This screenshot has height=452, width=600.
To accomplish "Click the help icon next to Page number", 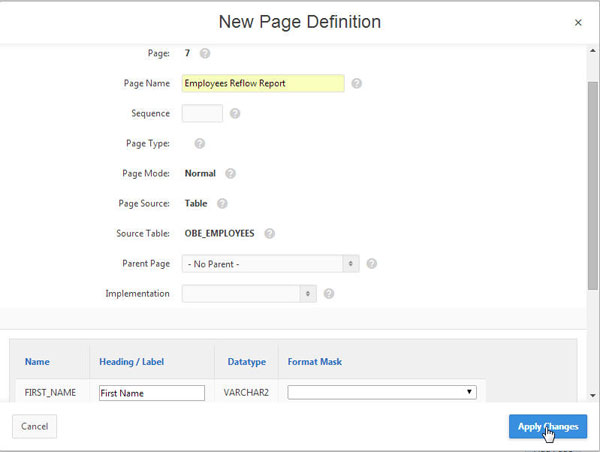I will tap(205, 53).
